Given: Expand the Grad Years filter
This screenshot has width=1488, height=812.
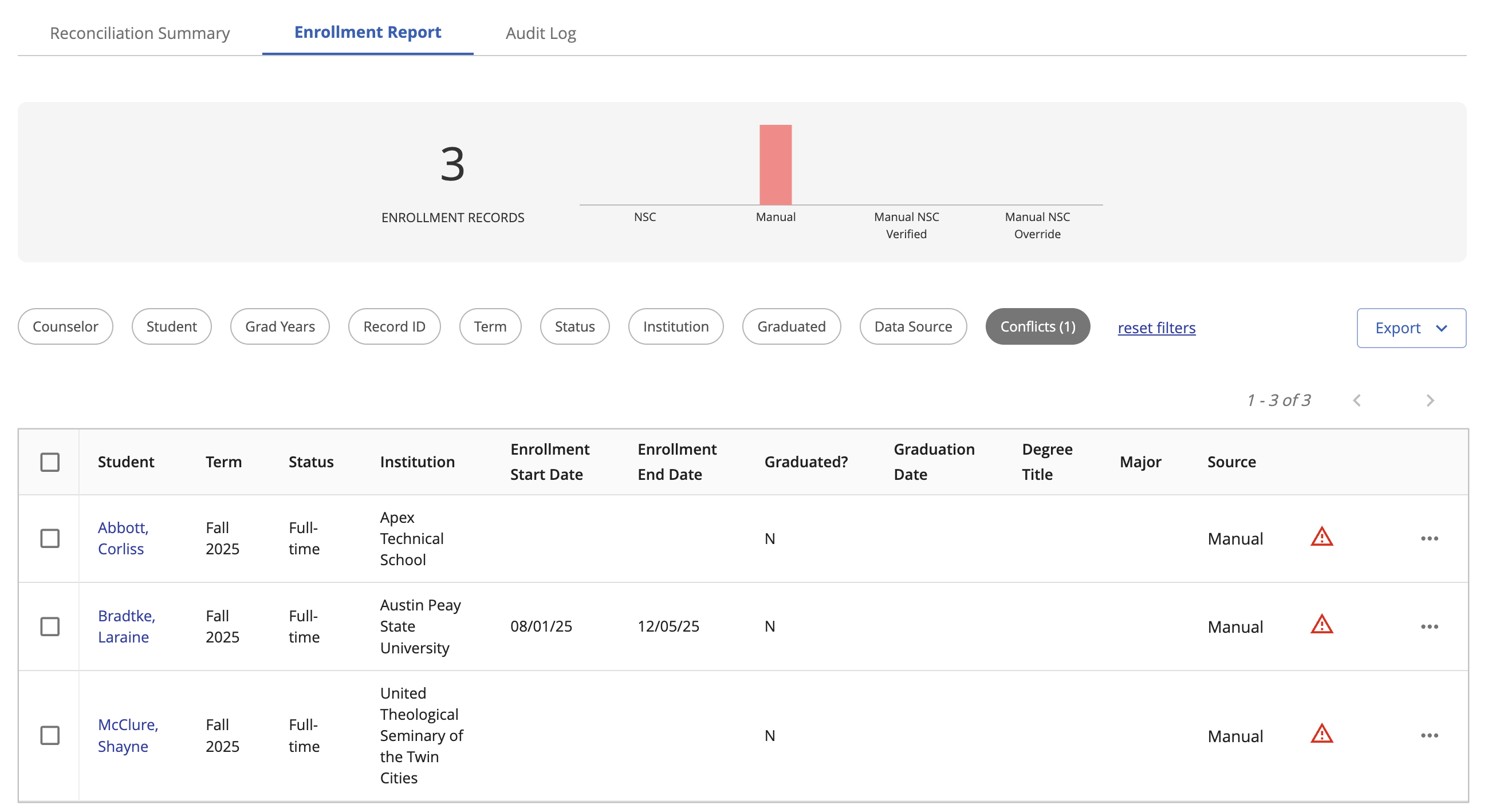Looking at the screenshot, I should (x=280, y=326).
